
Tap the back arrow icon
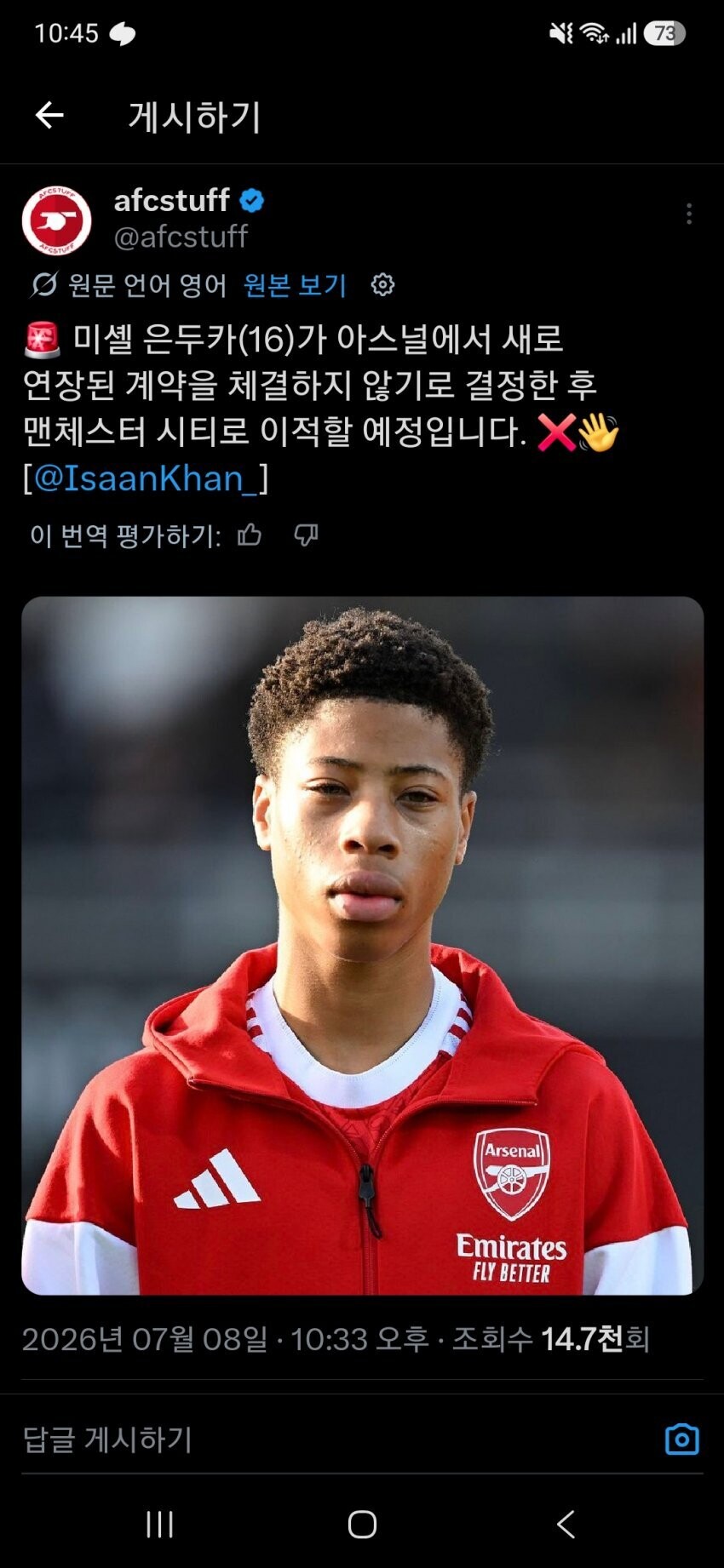pyautogui.click(x=49, y=115)
